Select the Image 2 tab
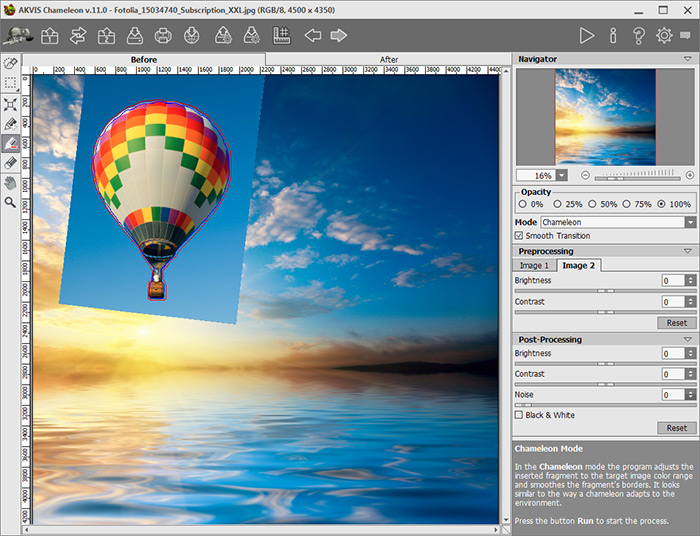Viewport: 700px width, 536px height. [x=579, y=266]
